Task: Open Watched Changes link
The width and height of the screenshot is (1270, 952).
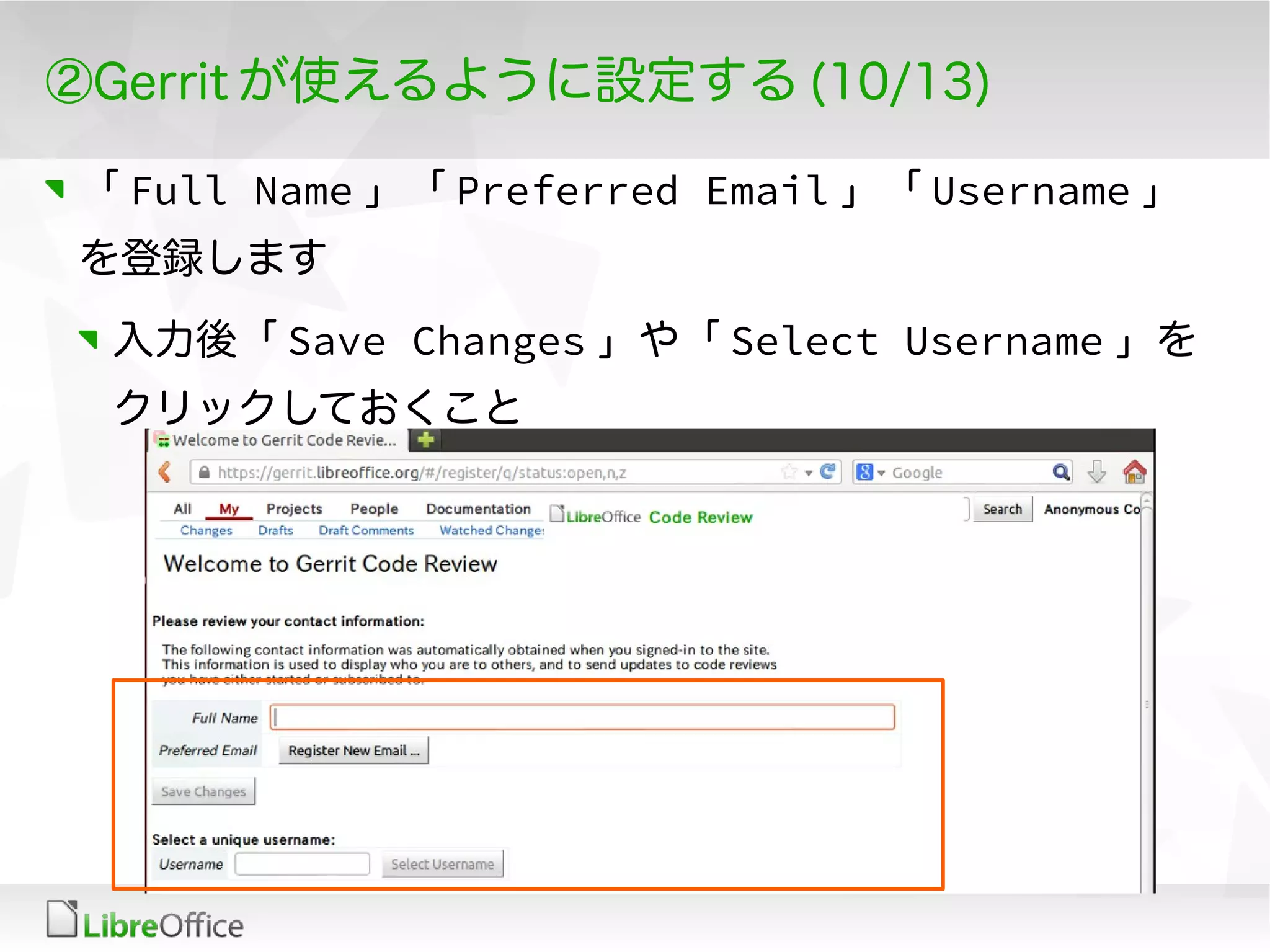Action: (x=491, y=530)
